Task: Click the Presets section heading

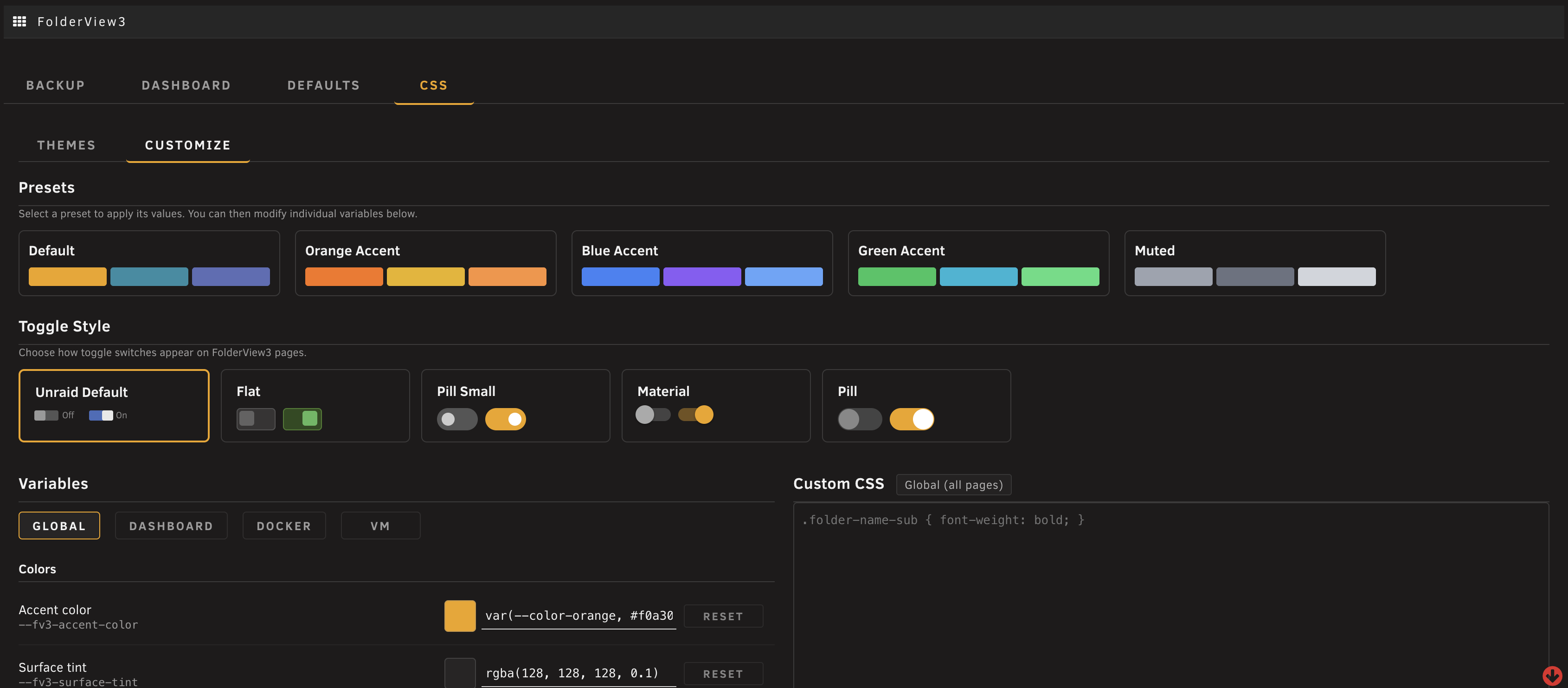Action: click(47, 188)
